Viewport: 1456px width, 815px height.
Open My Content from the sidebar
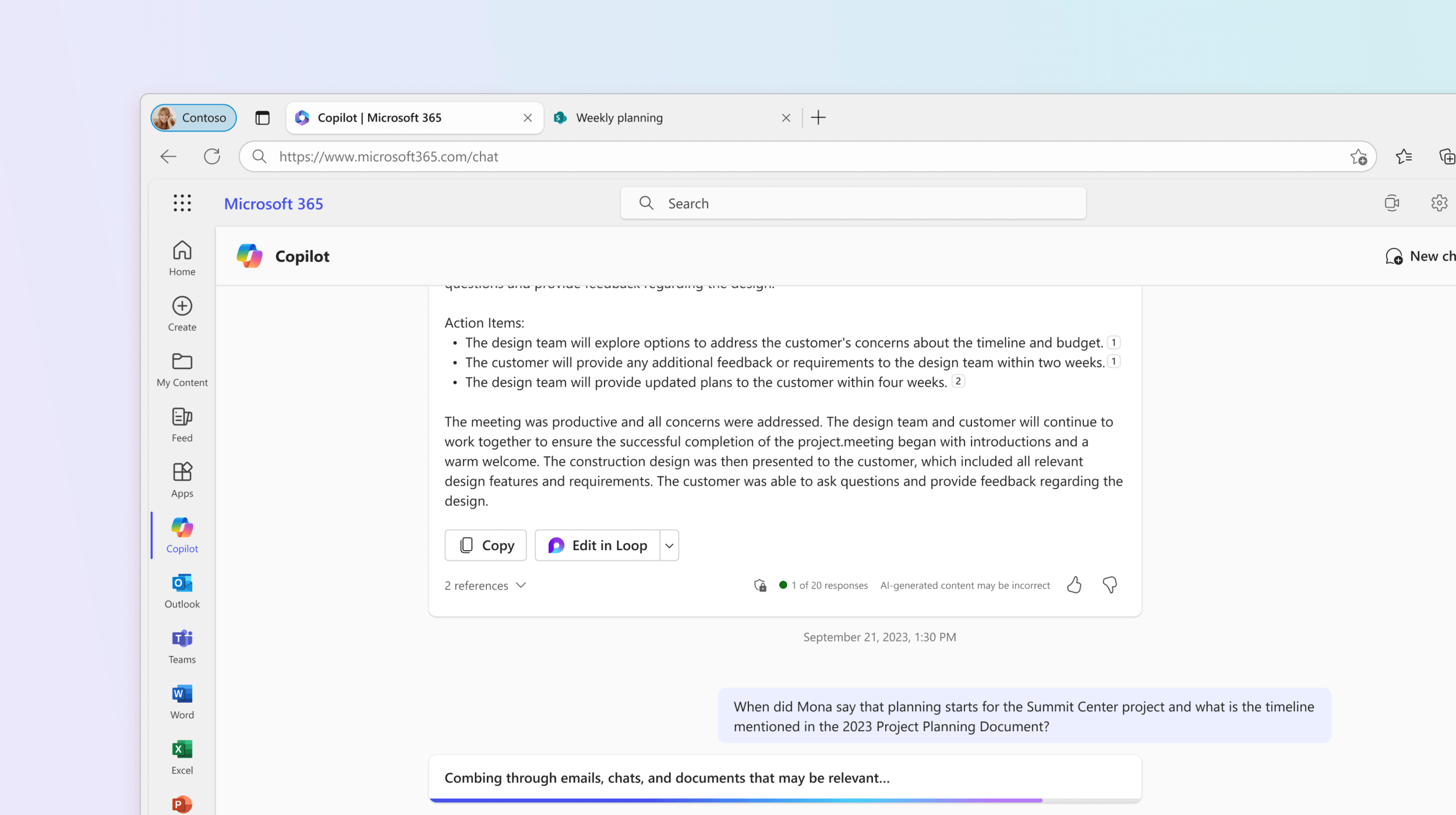182,368
